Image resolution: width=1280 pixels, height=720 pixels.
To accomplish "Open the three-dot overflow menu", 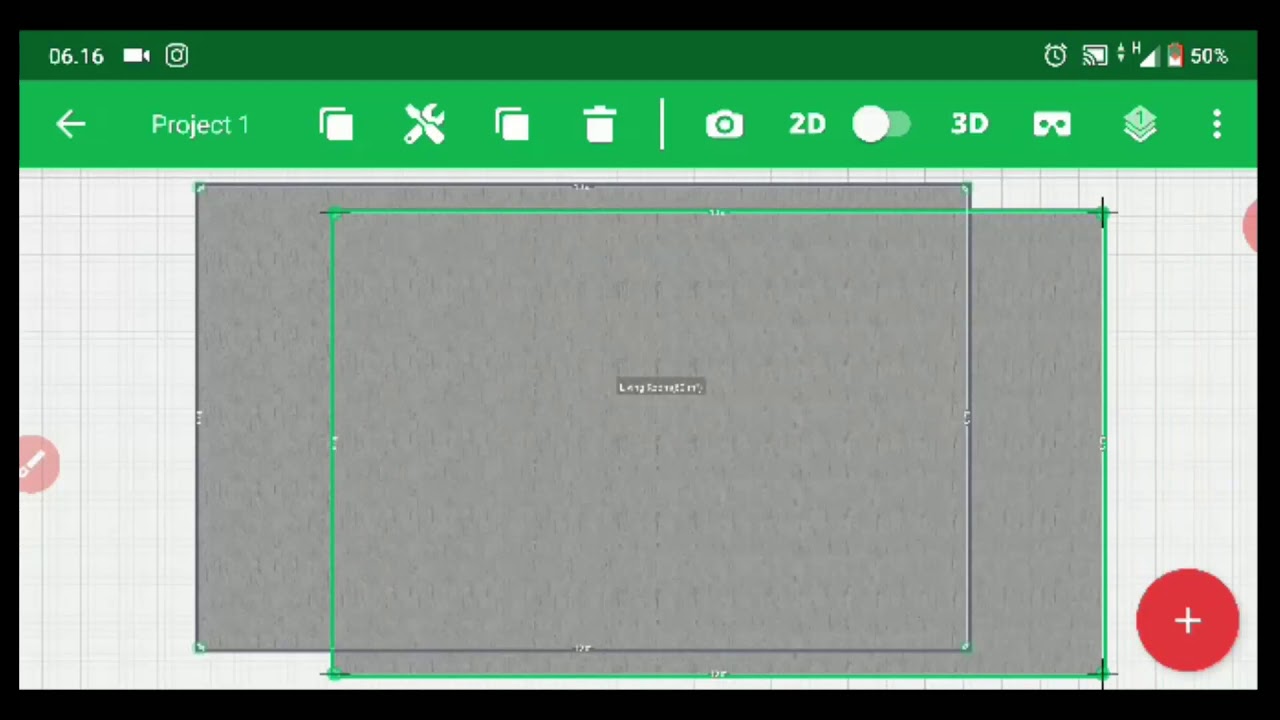I will (1217, 124).
